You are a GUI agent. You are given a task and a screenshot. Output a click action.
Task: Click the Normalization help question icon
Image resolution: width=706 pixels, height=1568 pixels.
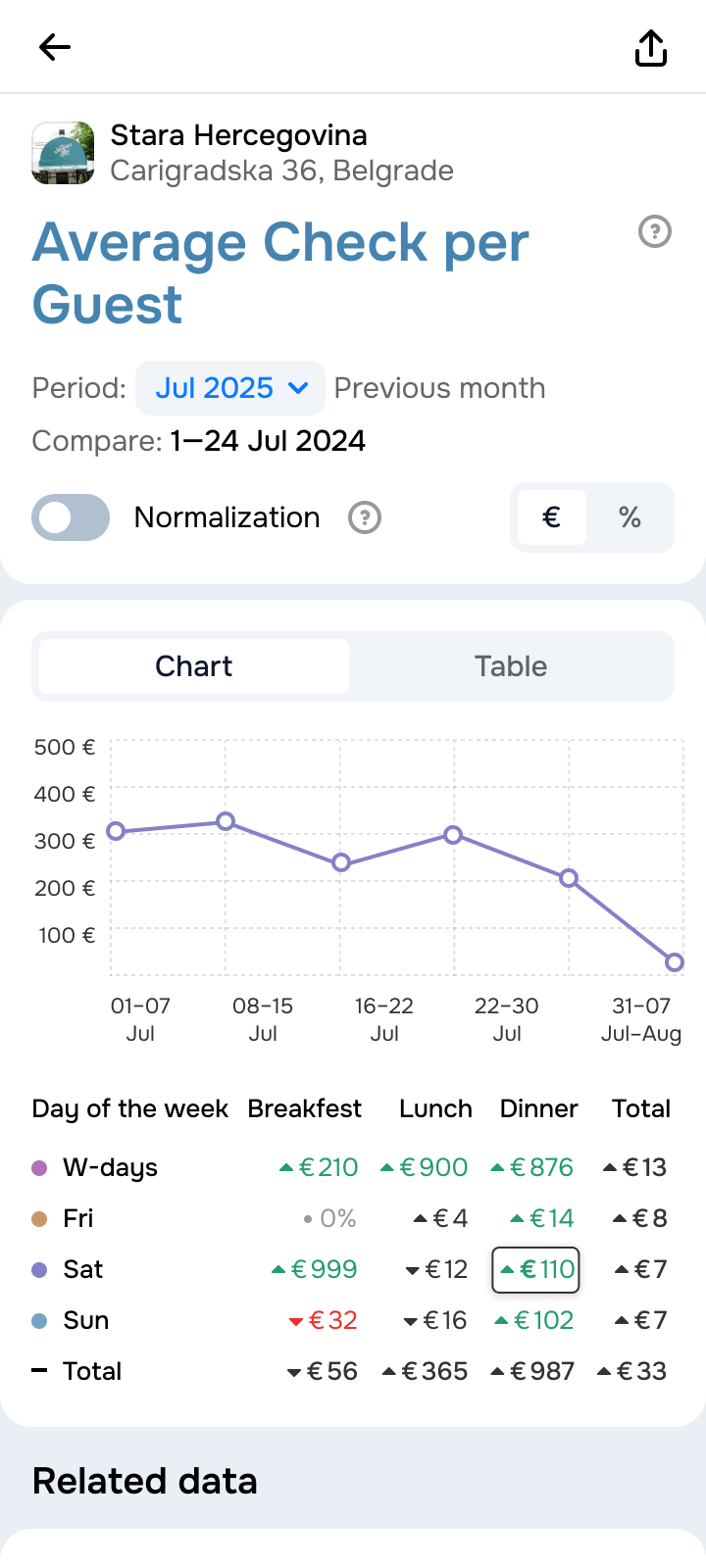365,517
